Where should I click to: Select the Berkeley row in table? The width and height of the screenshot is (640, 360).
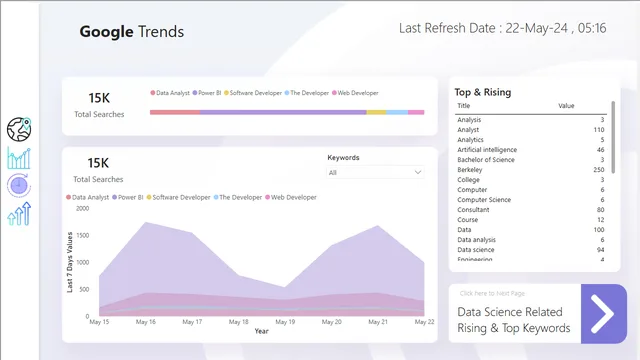click(531, 170)
